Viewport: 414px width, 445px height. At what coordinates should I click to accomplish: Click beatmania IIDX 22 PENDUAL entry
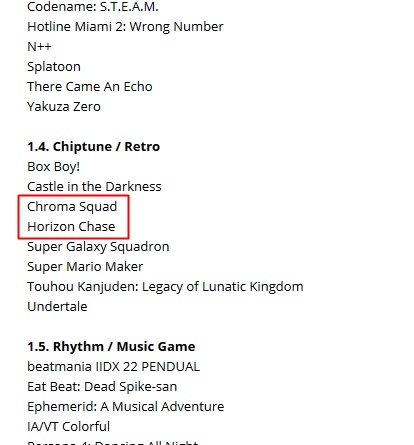(x=114, y=367)
